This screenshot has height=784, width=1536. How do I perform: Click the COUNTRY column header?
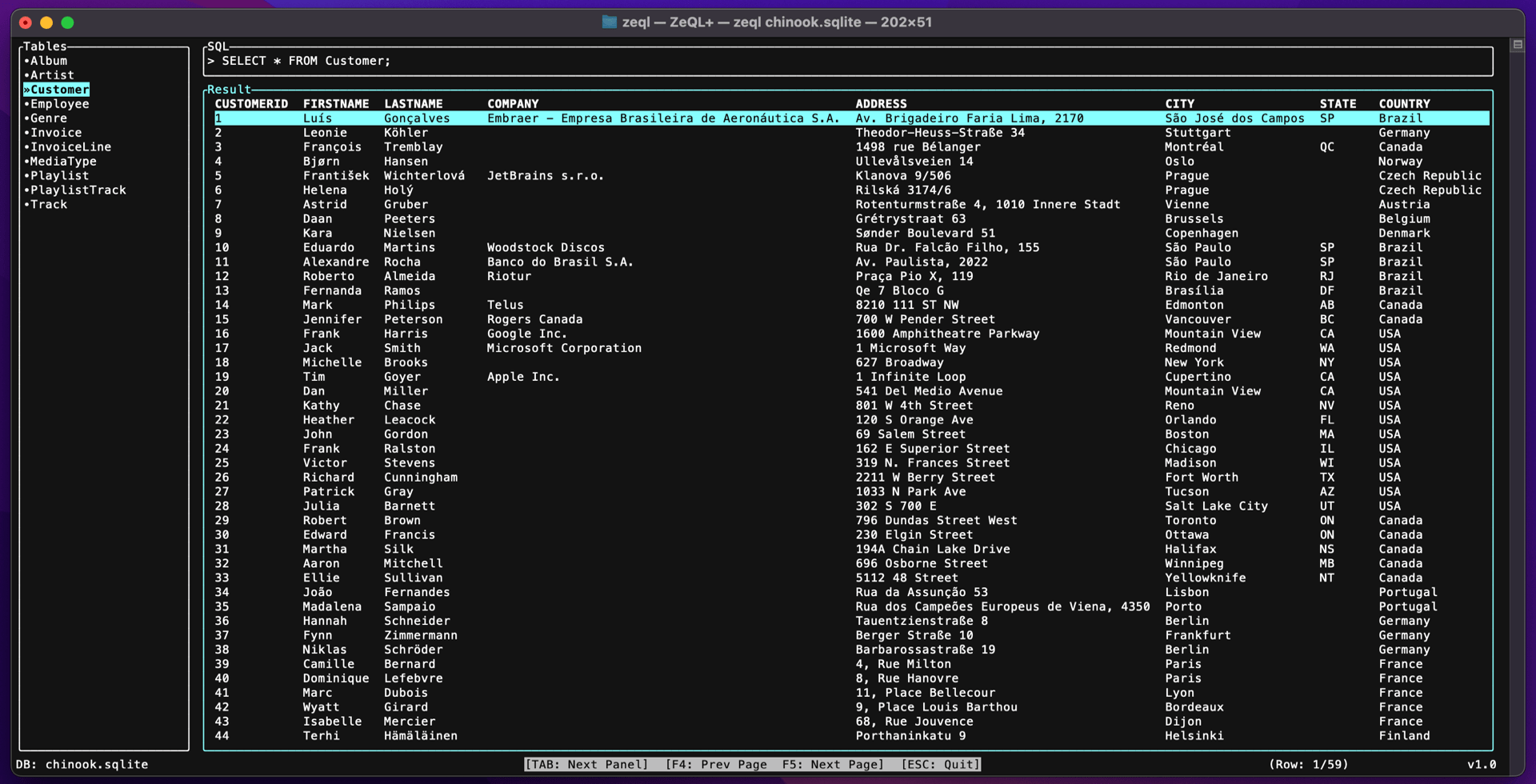point(1404,104)
